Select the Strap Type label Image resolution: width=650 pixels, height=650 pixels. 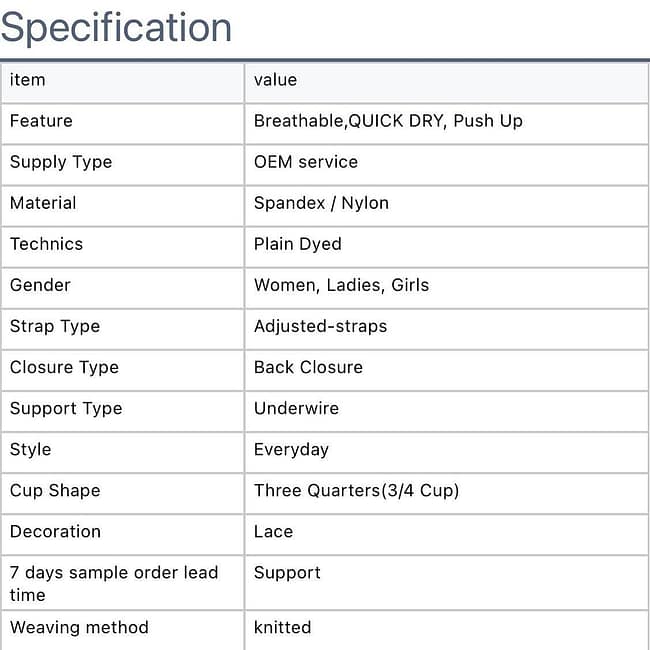click(55, 326)
